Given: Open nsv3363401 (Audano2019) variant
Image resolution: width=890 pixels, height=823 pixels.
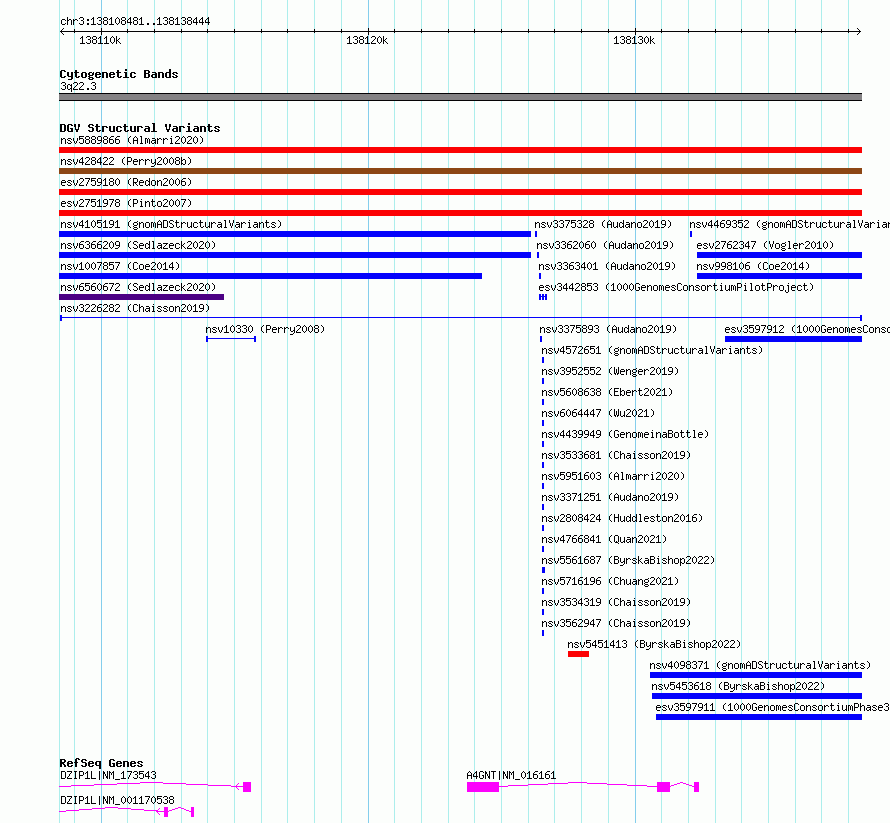Looking at the screenshot, I should pos(607,266).
